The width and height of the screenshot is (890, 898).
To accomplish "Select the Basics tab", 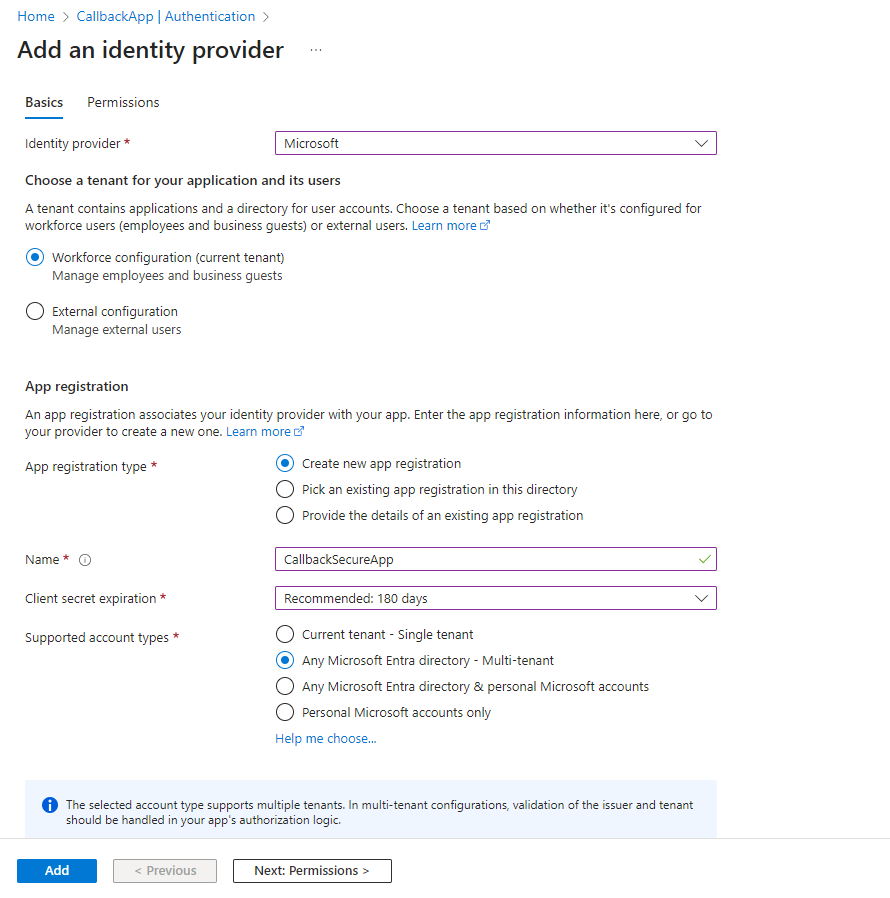I will coord(44,102).
